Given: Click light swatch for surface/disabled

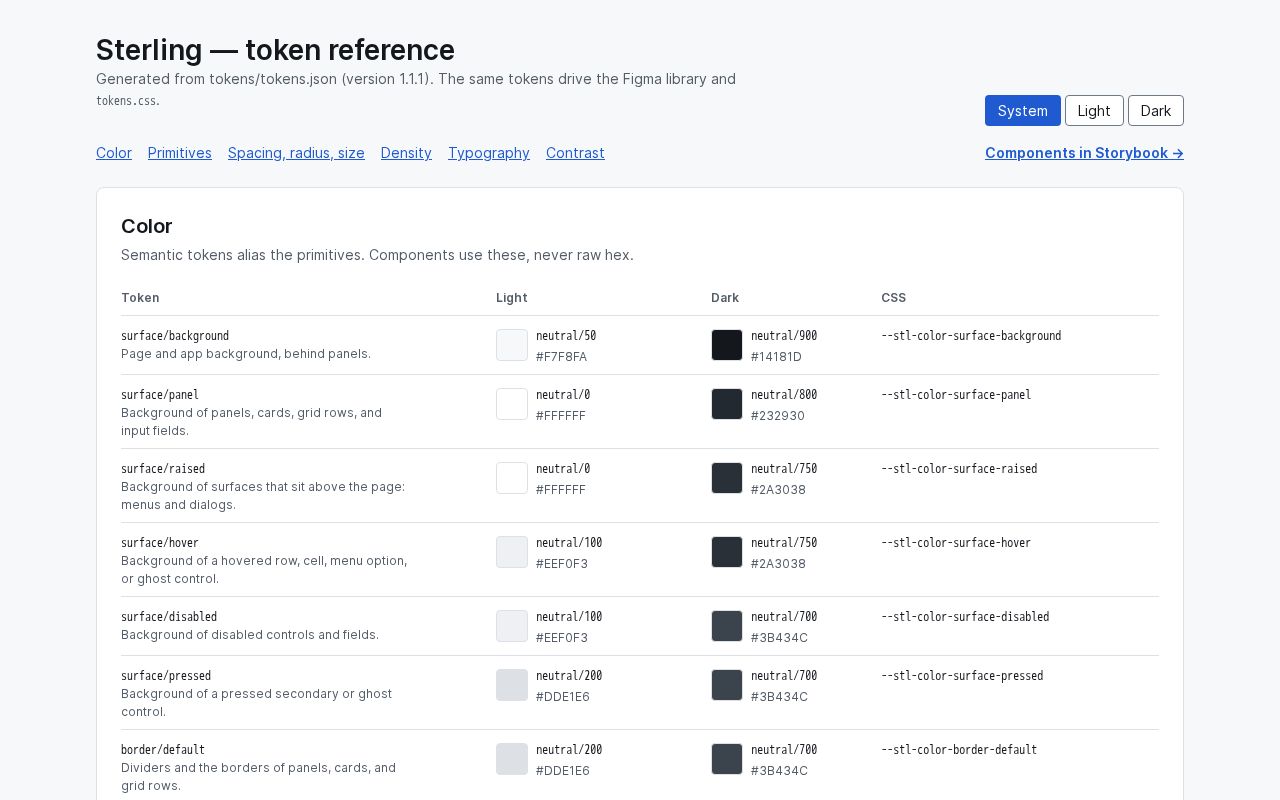Looking at the screenshot, I should tap(512, 626).
